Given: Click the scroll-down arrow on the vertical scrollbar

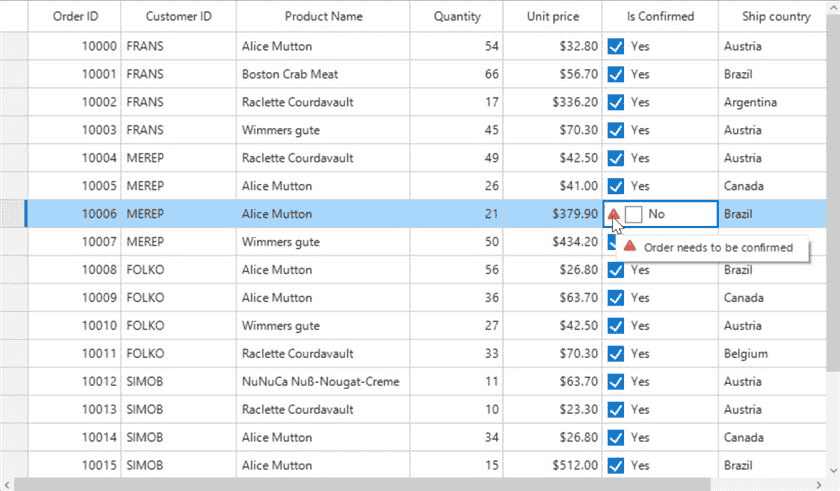Looking at the screenshot, I should (x=834, y=471).
